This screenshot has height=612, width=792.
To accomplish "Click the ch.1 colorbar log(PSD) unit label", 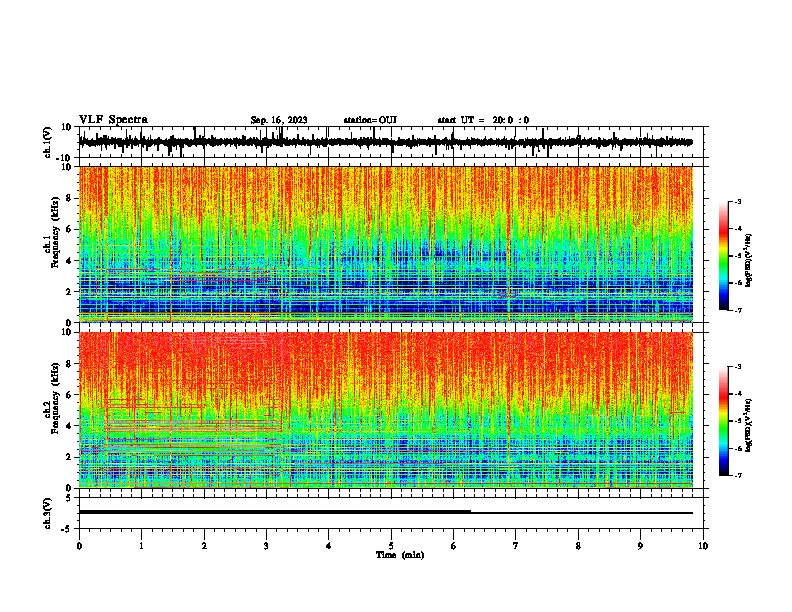I will tap(749, 260).
